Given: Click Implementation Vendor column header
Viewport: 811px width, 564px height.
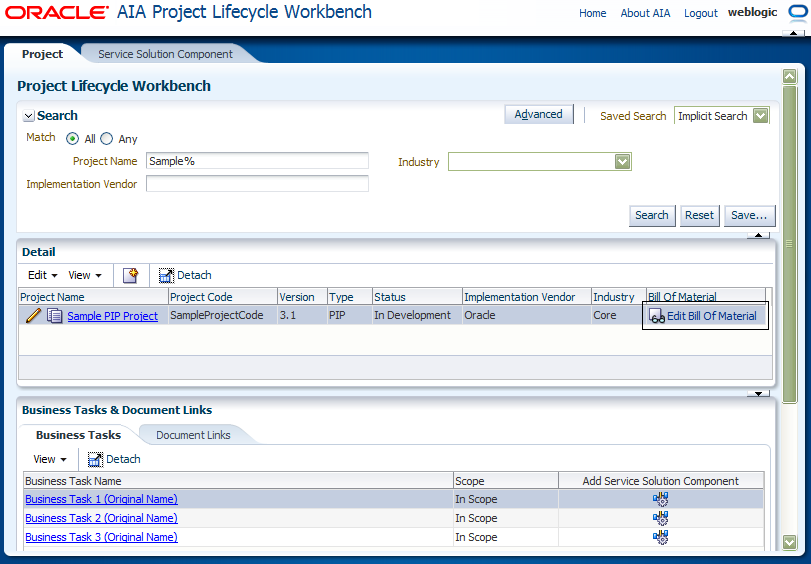Looking at the screenshot, I should click(527, 297).
